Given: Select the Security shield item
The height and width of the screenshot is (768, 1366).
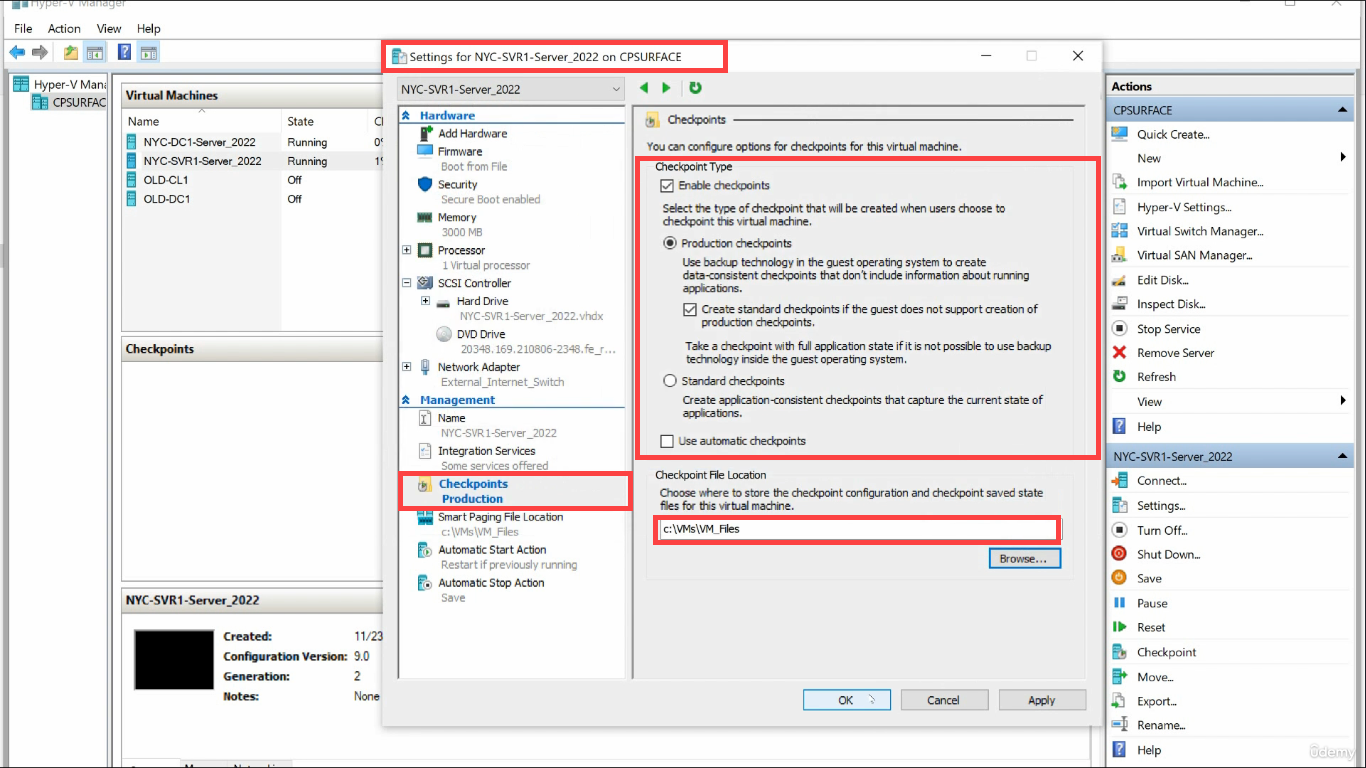Looking at the screenshot, I should coord(424,184).
